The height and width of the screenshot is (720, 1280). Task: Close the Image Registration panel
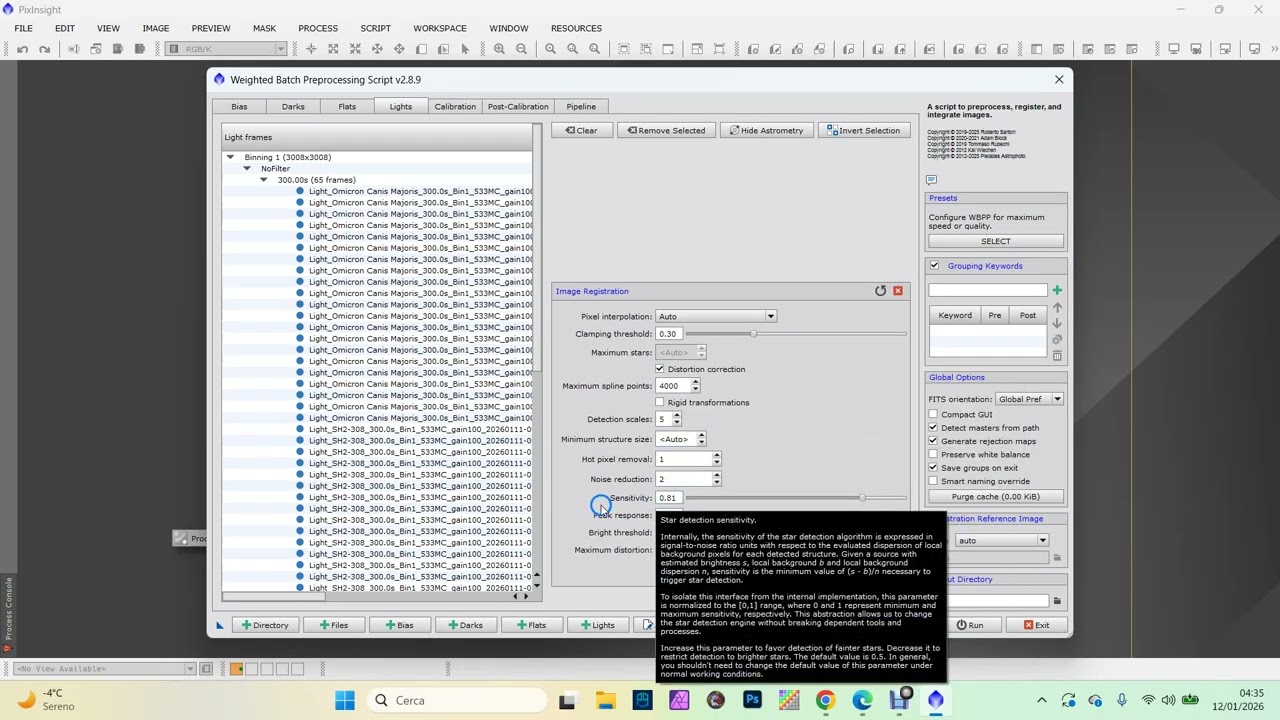pos(898,291)
